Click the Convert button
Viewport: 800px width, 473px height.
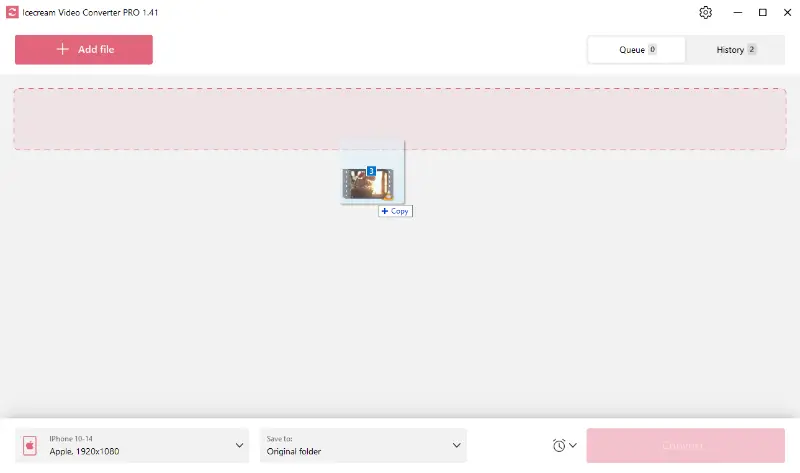coord(685,445)
